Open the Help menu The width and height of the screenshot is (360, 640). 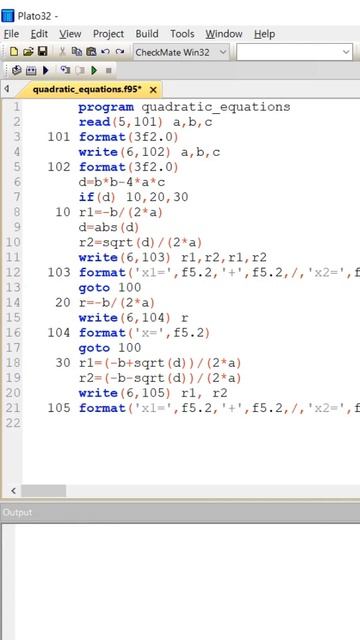[264, 34]
